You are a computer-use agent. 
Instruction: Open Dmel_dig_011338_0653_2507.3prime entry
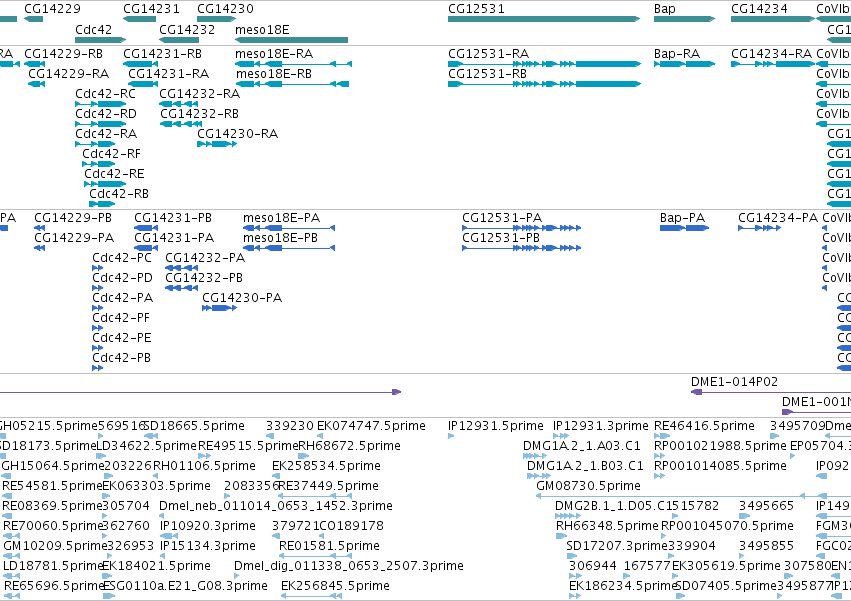[x=348, y=567]
